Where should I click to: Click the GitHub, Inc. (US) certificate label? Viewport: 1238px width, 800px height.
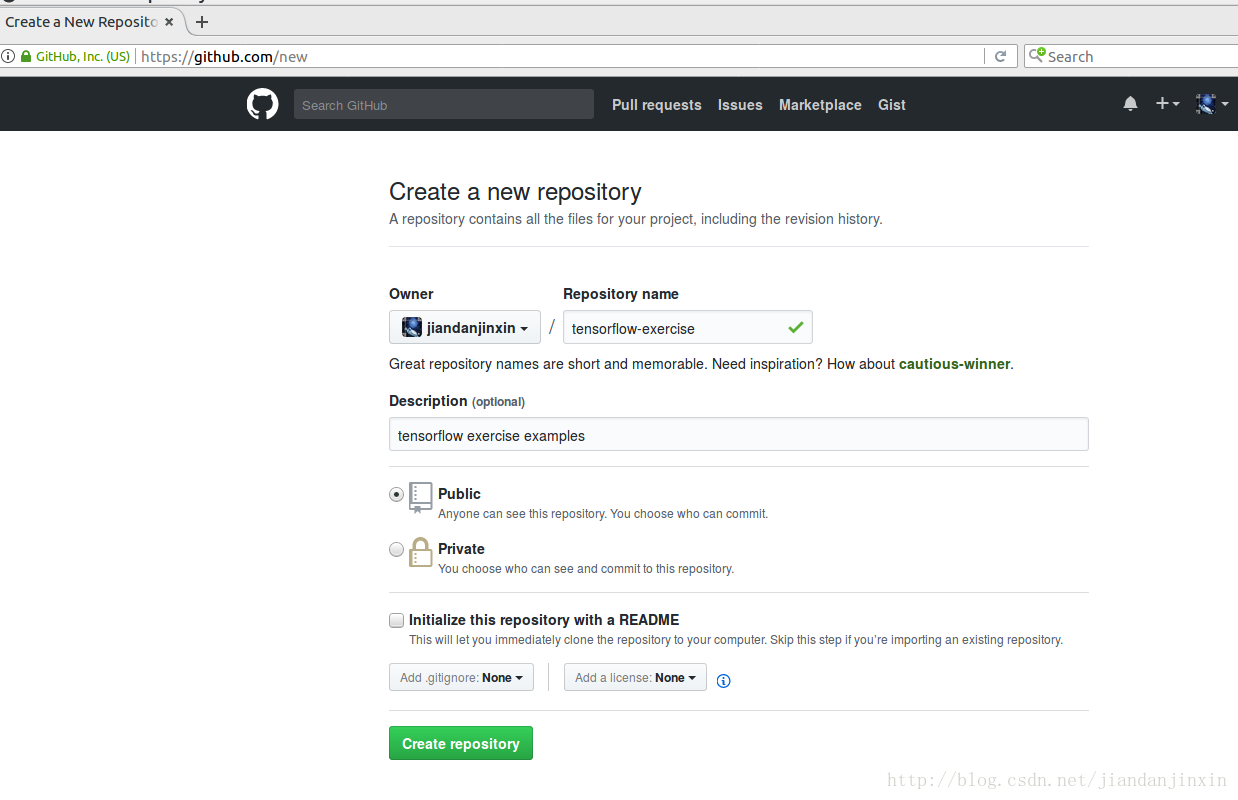[x=83, y=56]
